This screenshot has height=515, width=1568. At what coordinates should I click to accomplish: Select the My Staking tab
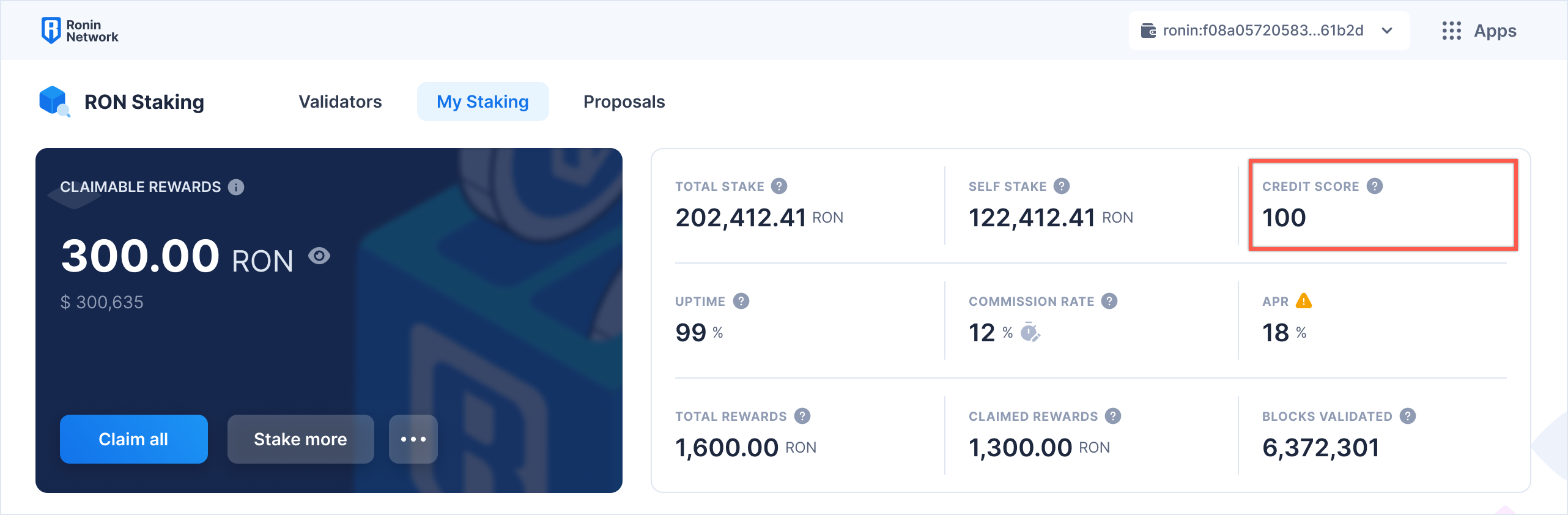pyautogui.click(x=483, y=102)
